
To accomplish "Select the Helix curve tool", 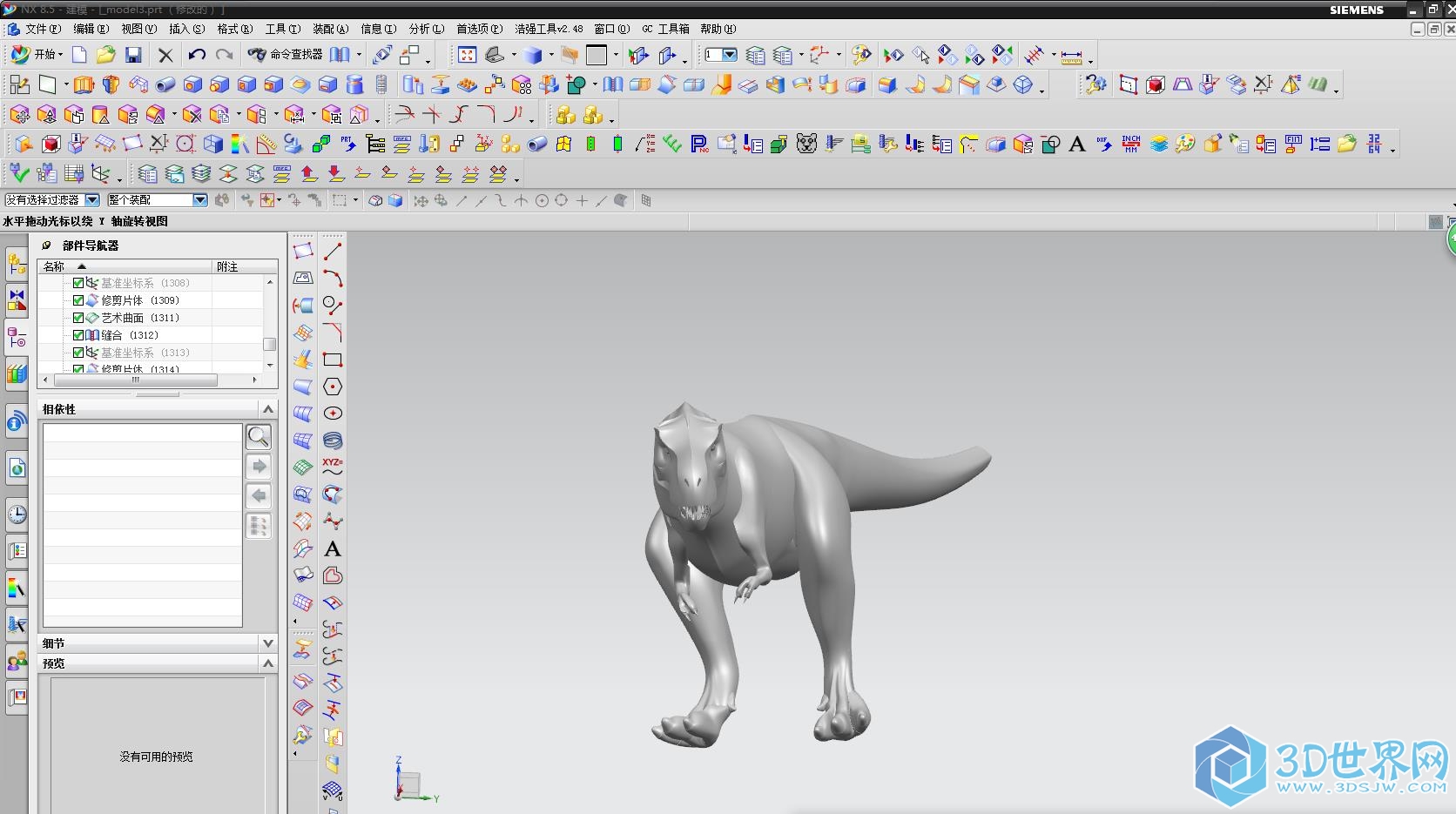I will (x=333, y=441).
